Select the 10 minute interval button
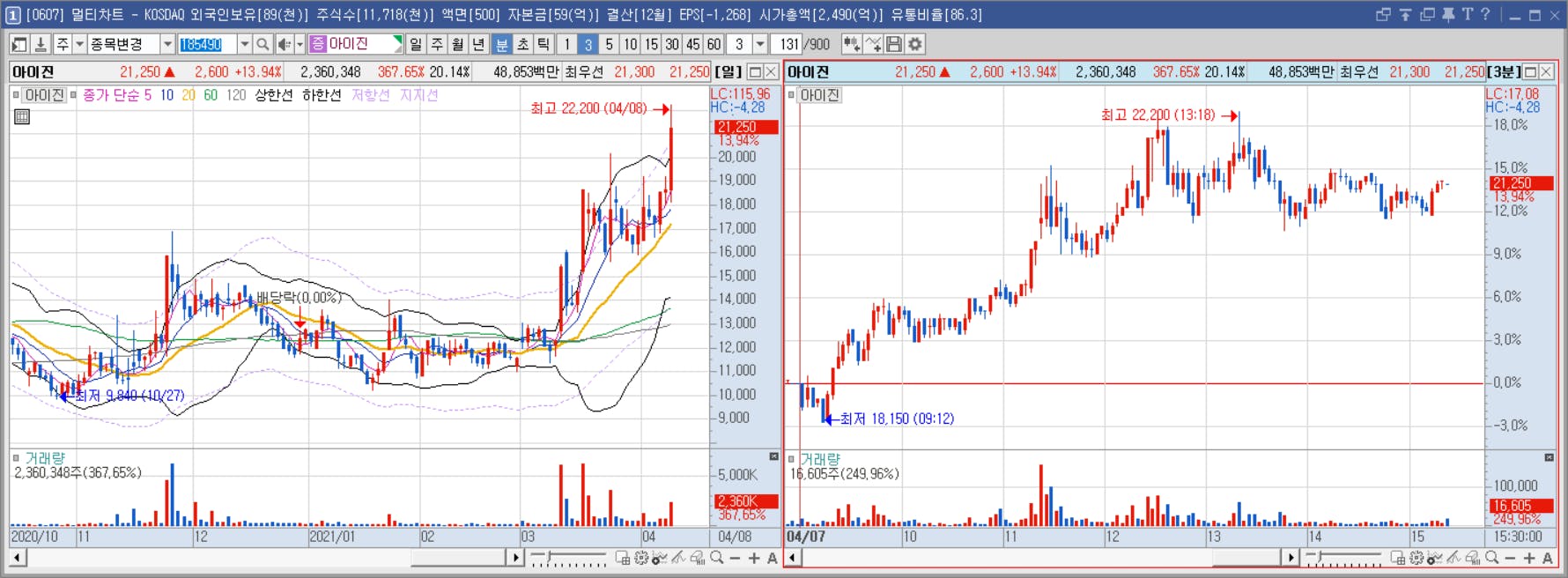Viewport: 1568px width, 578px height. coord(630,44)
